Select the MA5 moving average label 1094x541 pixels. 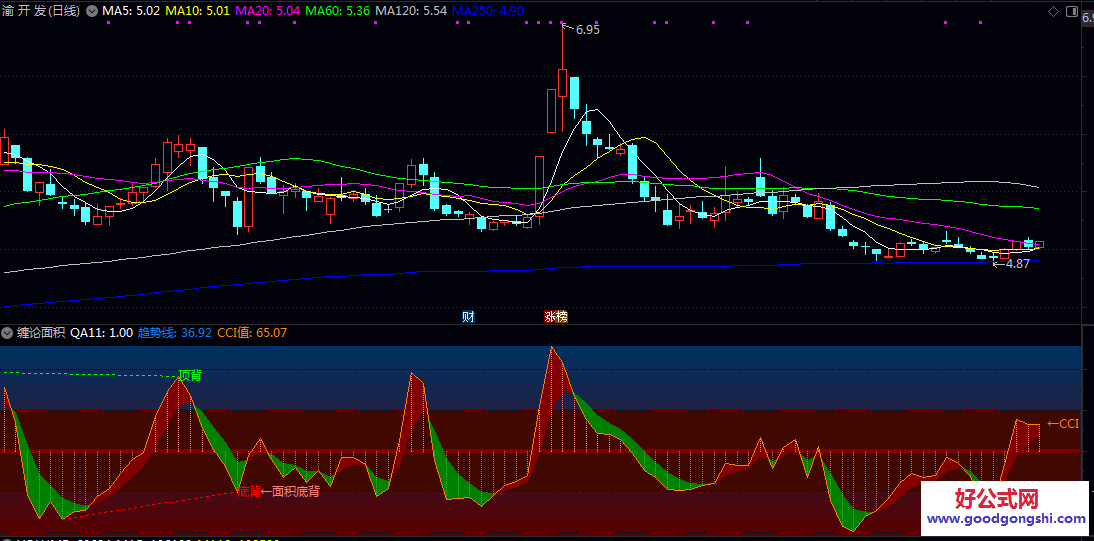[x=130, y=11]
